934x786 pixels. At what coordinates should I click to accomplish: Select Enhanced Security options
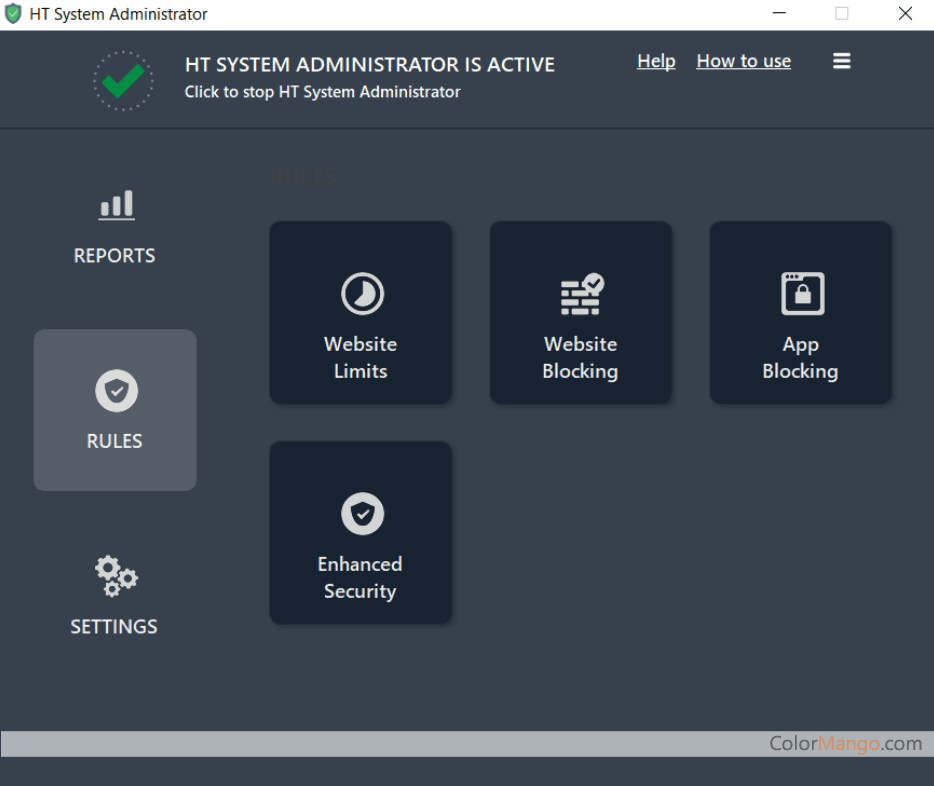[x=360, y=532]
